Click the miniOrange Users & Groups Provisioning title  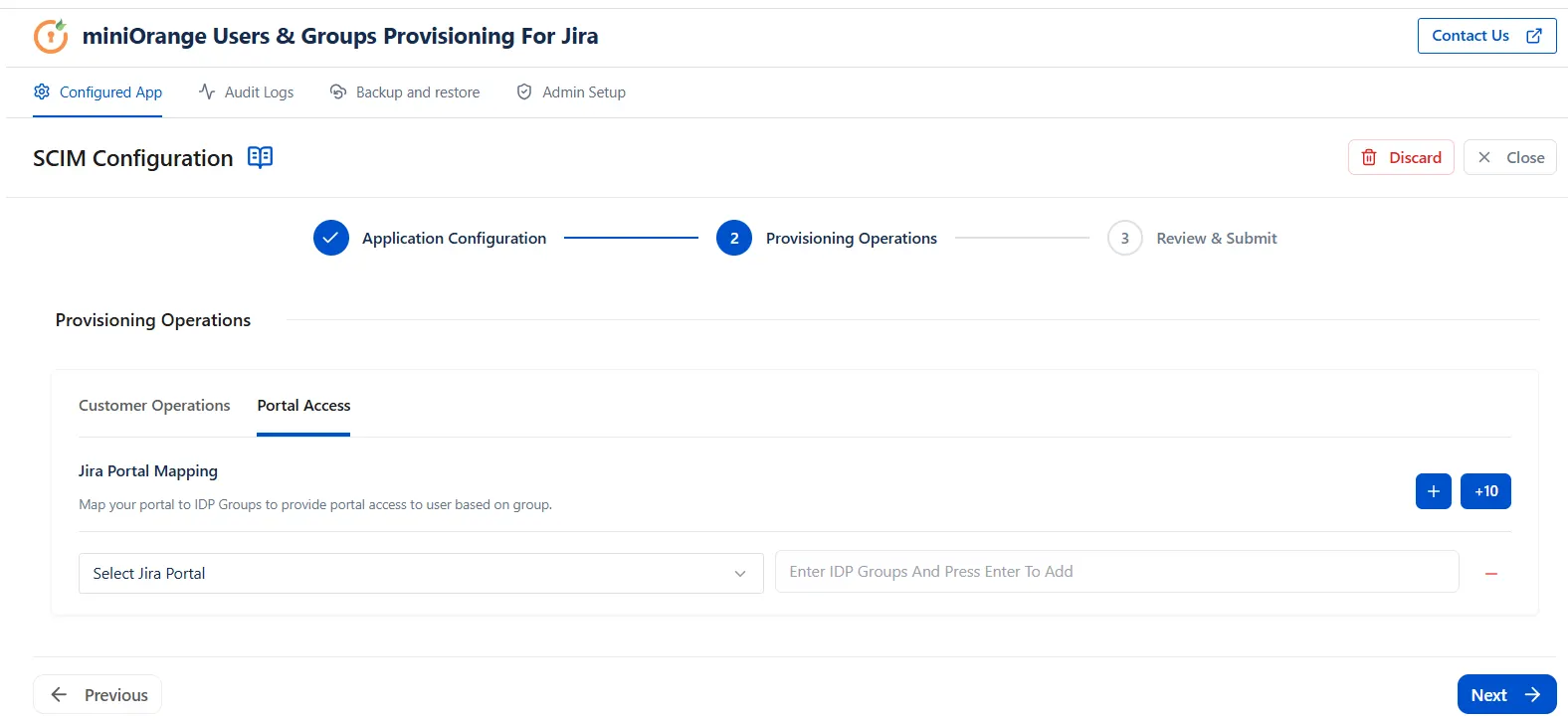(x=340, y=37)
